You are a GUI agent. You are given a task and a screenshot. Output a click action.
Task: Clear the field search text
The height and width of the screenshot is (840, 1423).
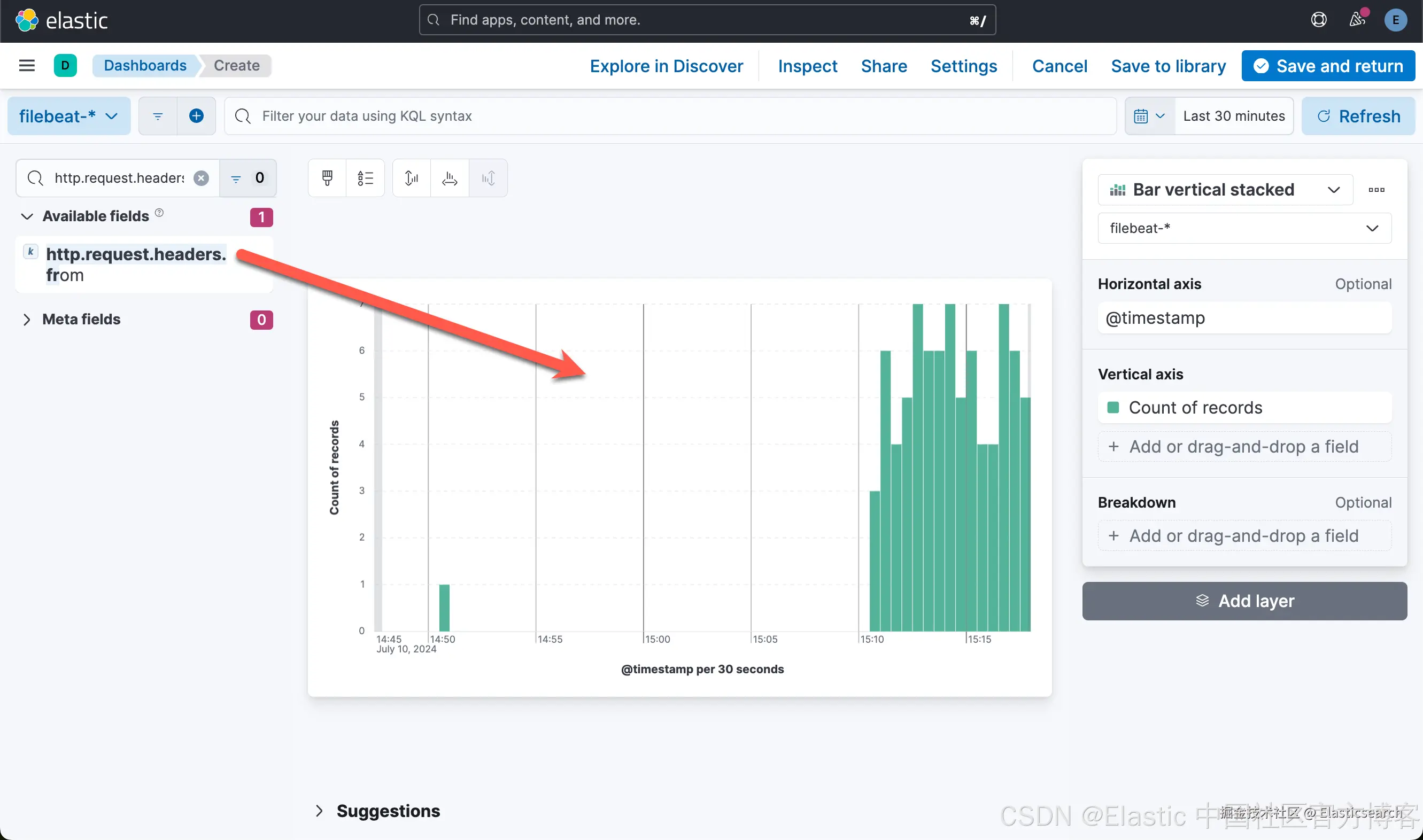[201, 178]
